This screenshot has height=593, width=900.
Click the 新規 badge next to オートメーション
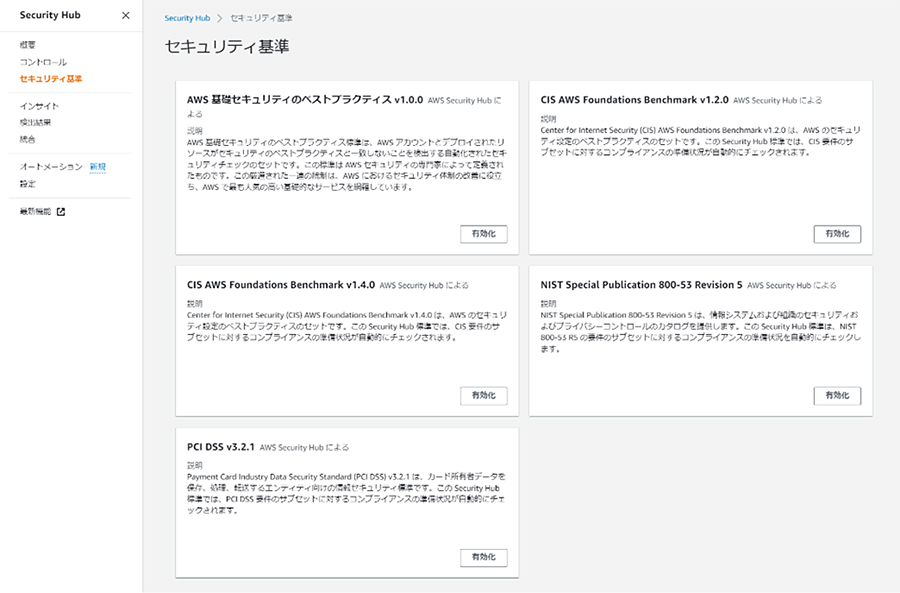click(98, 166)
